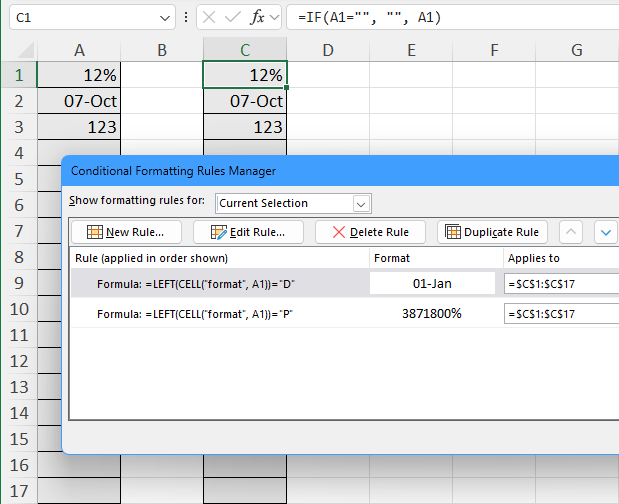This screenshot has width=619, height=504.
Task: Select cell A2 containing 07-Oct
Action: tap(79, 101)
